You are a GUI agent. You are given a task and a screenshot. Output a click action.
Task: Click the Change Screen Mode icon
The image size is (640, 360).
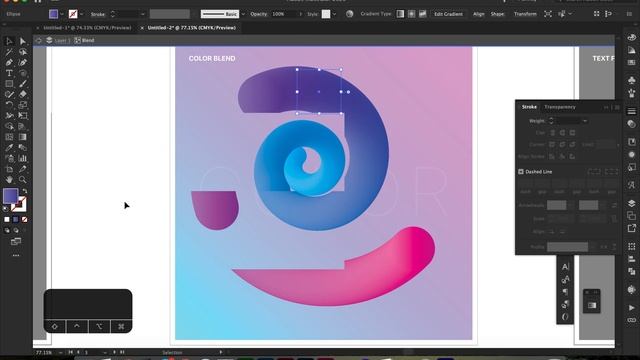16,242
